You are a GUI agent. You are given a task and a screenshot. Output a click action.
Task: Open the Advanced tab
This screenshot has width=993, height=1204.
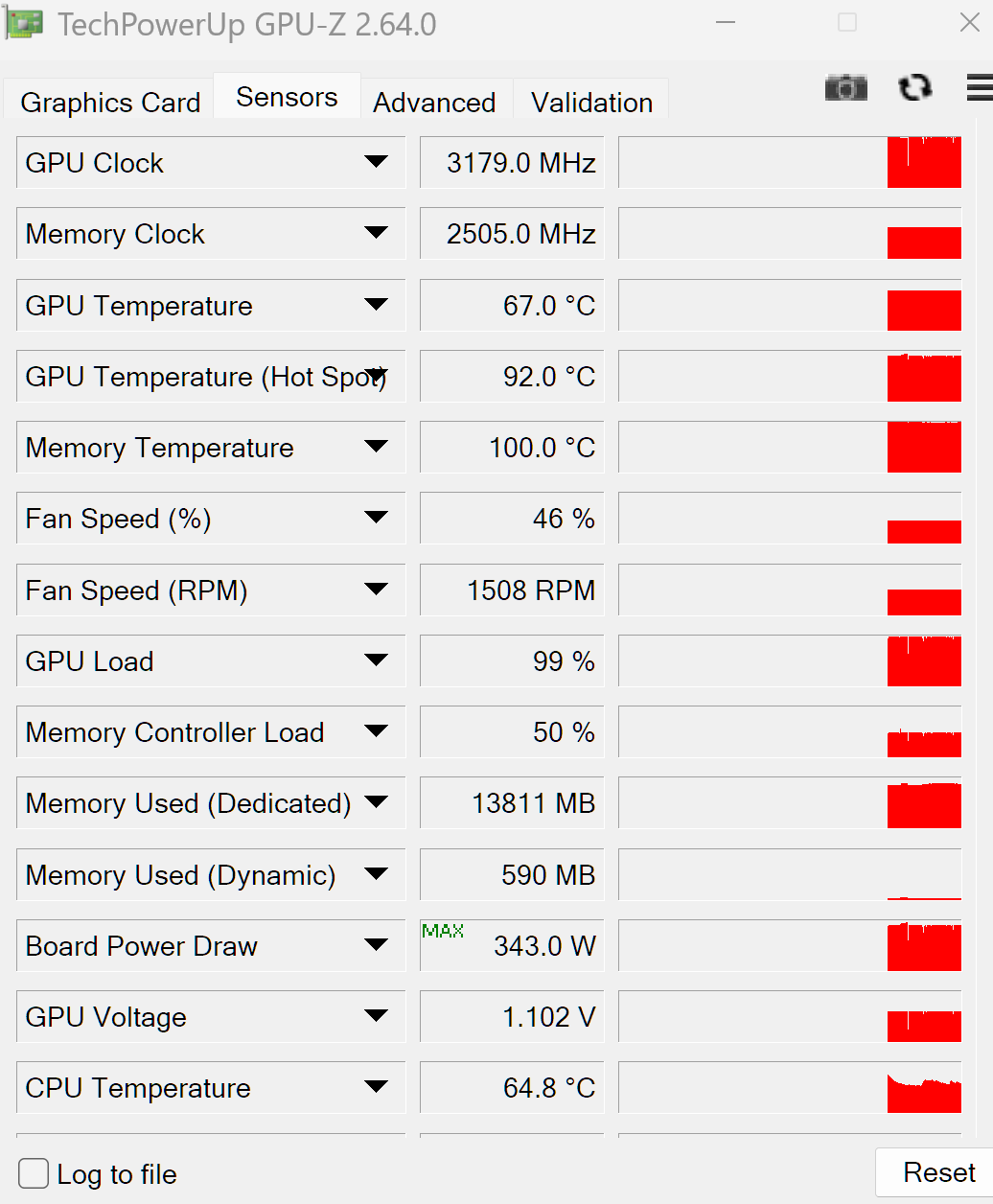[x=433, y=103]
